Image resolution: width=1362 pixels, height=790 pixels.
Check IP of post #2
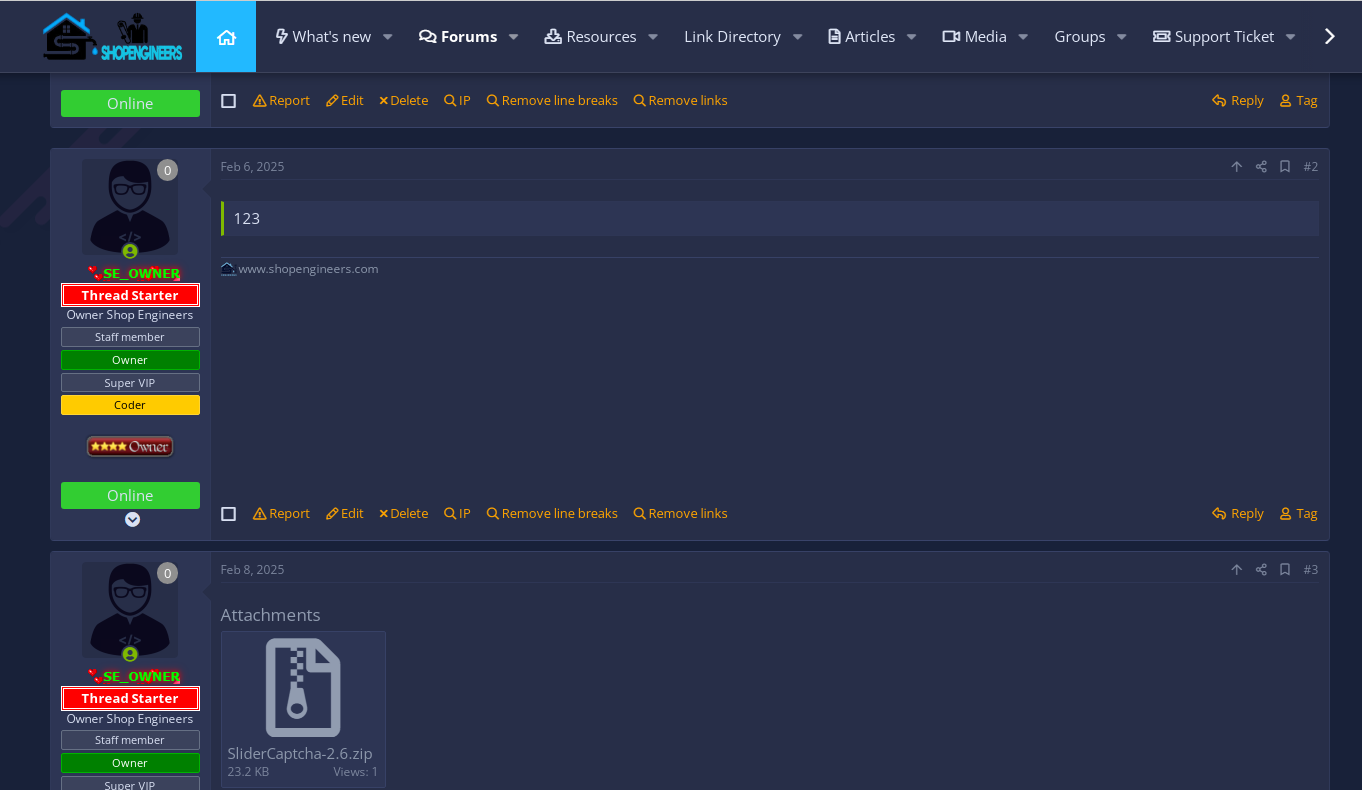click(x=457, y=514)
